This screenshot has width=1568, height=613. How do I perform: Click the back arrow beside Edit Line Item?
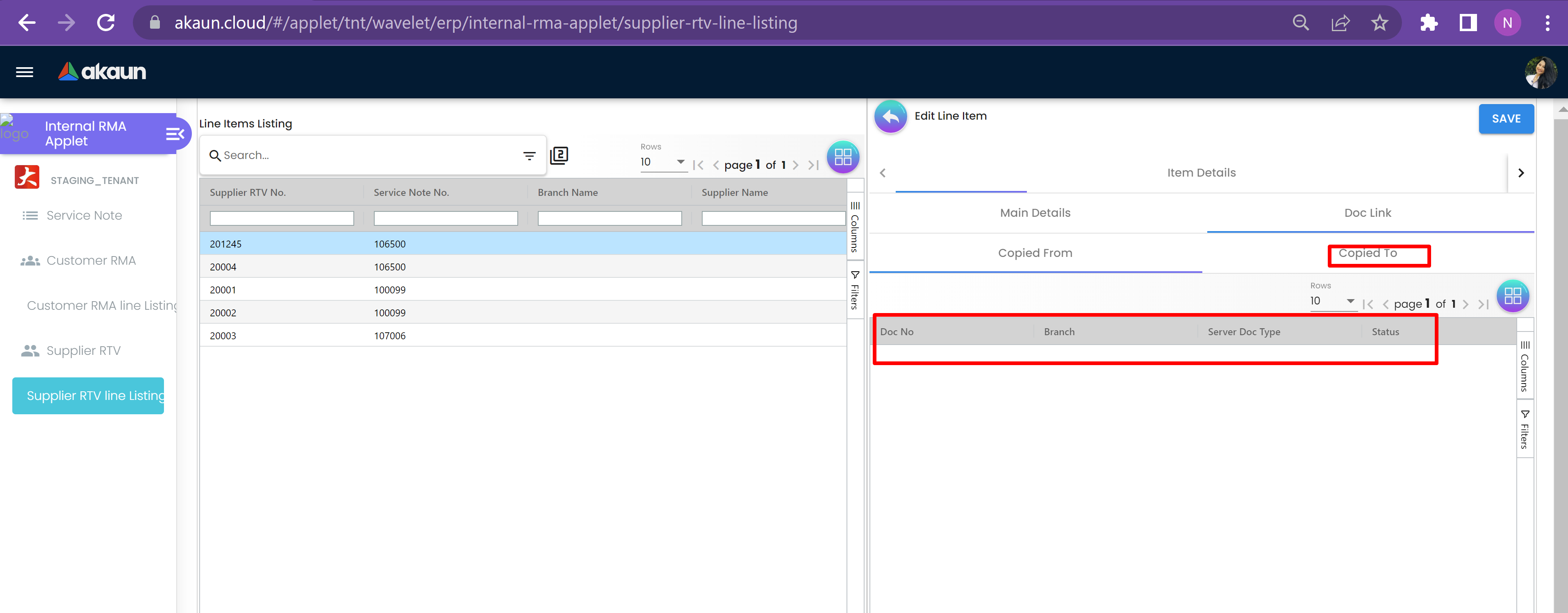tap(890, 117)
